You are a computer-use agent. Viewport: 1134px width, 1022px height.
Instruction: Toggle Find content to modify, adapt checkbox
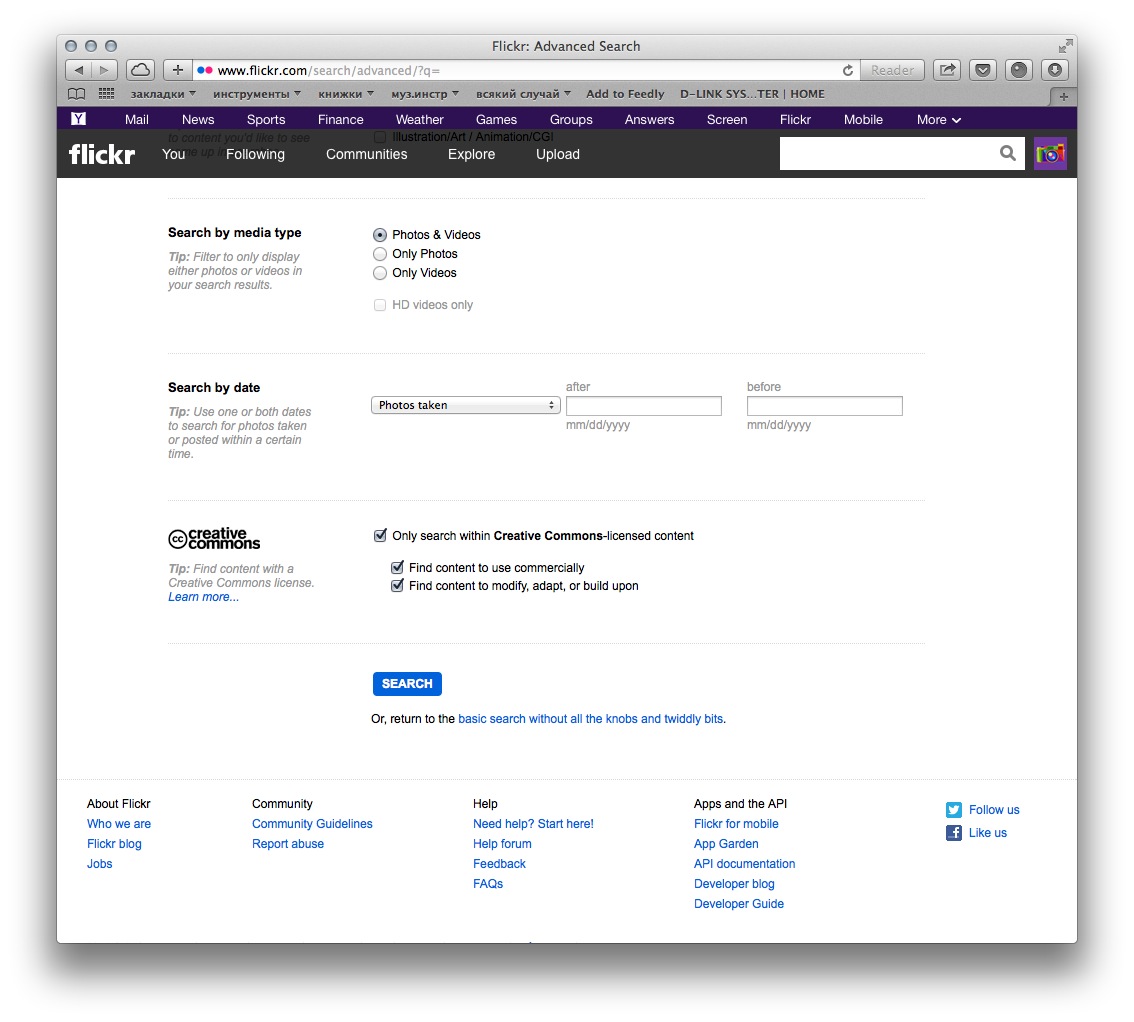click(397, 586)
